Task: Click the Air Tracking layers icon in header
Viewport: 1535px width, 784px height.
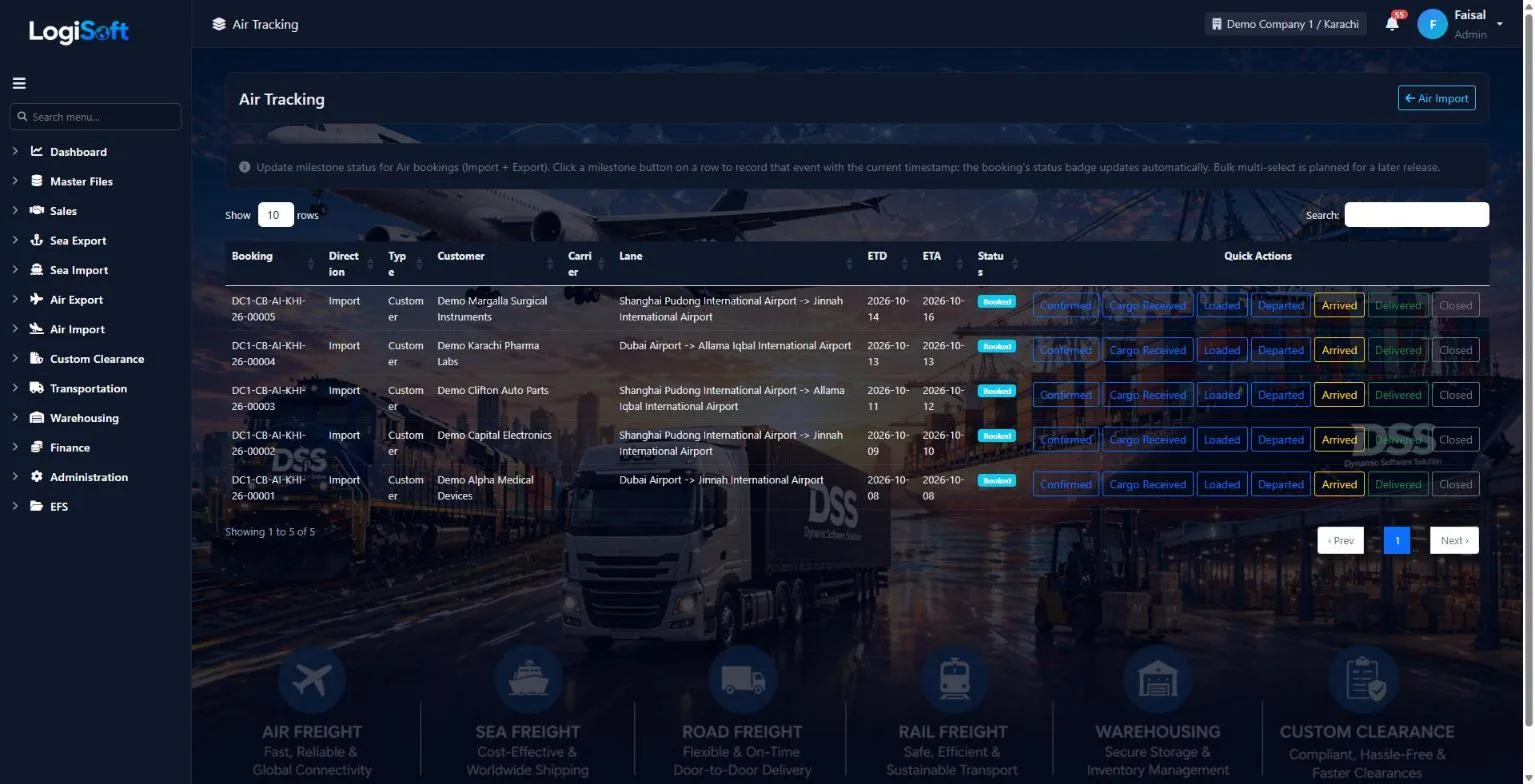Action: pyautogui.click(x=219, y=24)
